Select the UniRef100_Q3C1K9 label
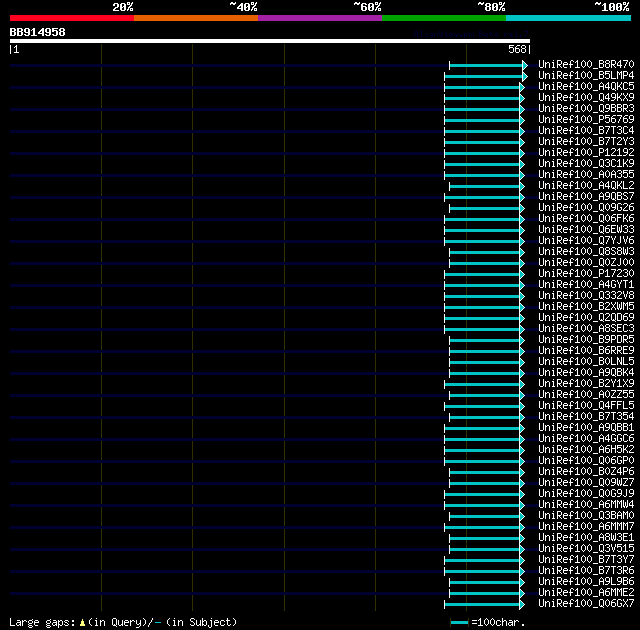The width and height of the screenshot is (640, 630). 586,164
